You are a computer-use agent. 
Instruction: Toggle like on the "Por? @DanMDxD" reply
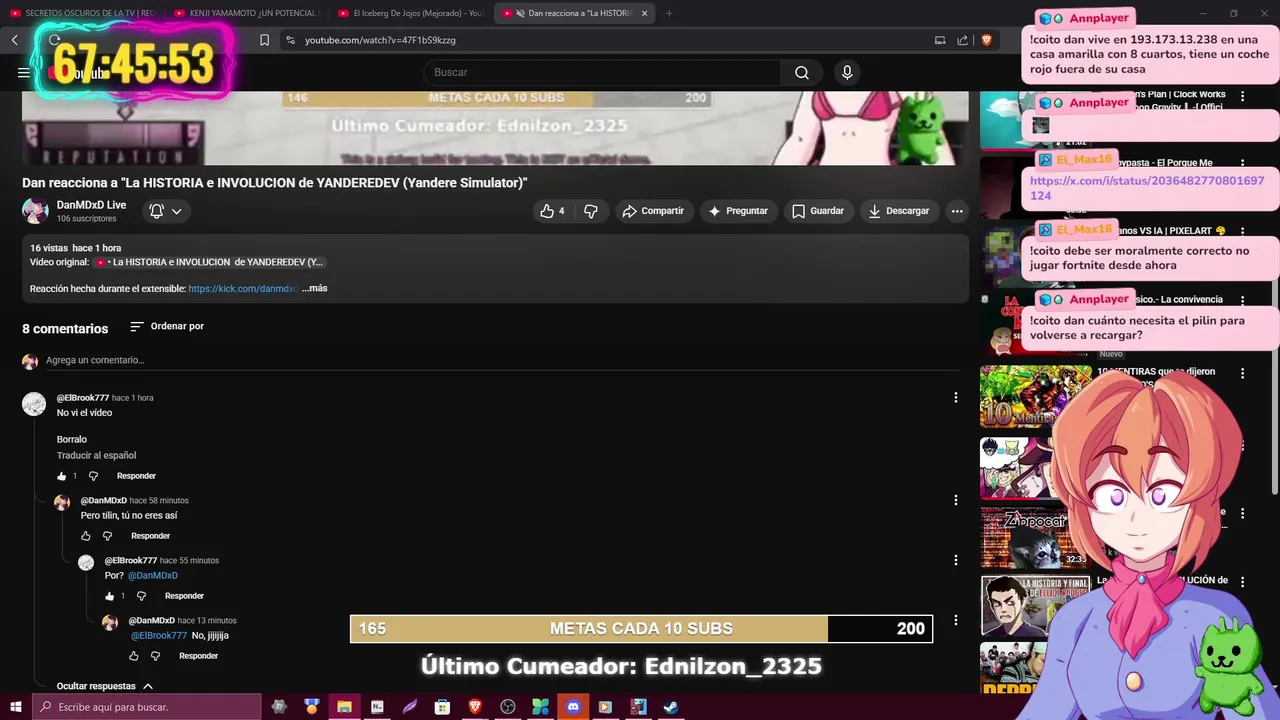pyautogui.click(x=110, y=596)
